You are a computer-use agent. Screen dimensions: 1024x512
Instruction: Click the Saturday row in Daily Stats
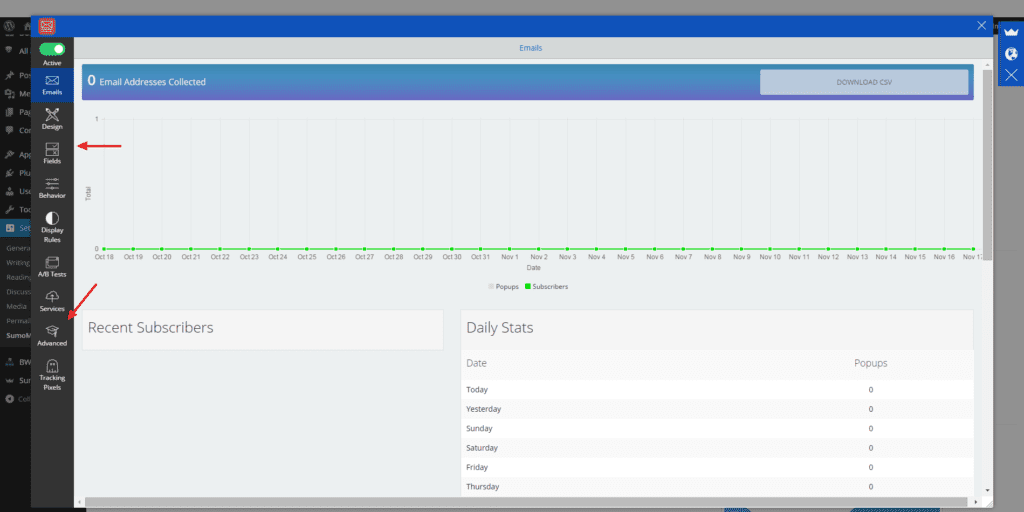point(717,448)
